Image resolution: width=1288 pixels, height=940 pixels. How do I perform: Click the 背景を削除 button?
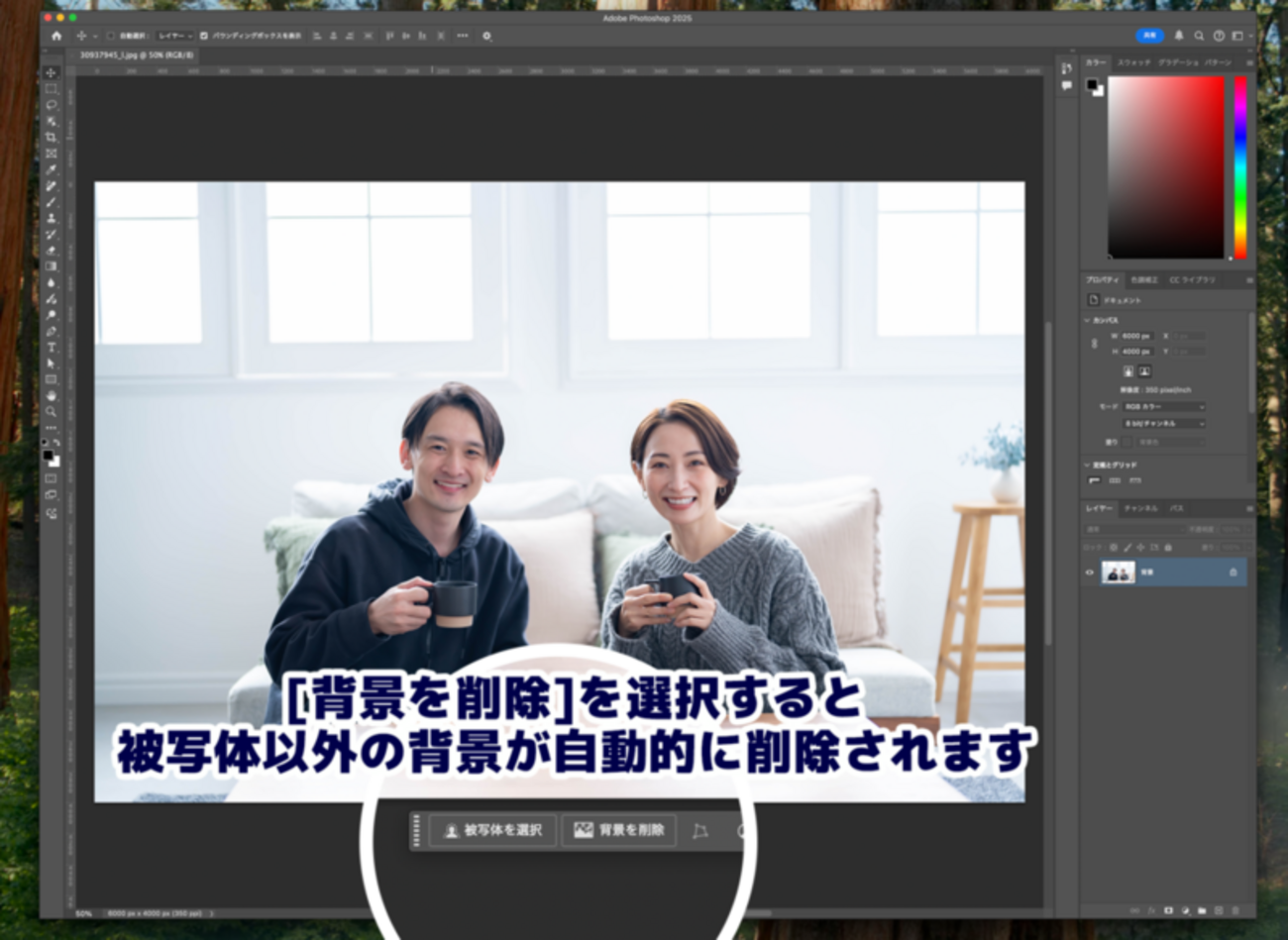click(x=619, y=830)
